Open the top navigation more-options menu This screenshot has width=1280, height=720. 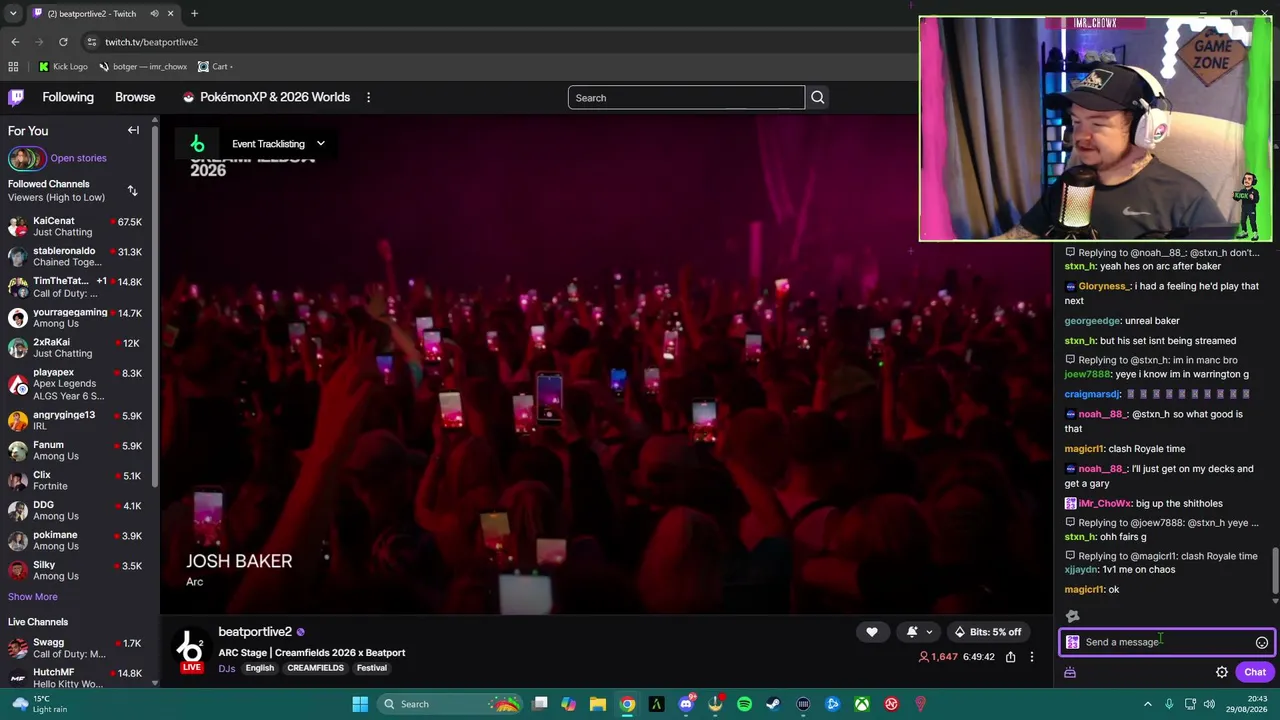pyautogui.click(x=368, y=97)
